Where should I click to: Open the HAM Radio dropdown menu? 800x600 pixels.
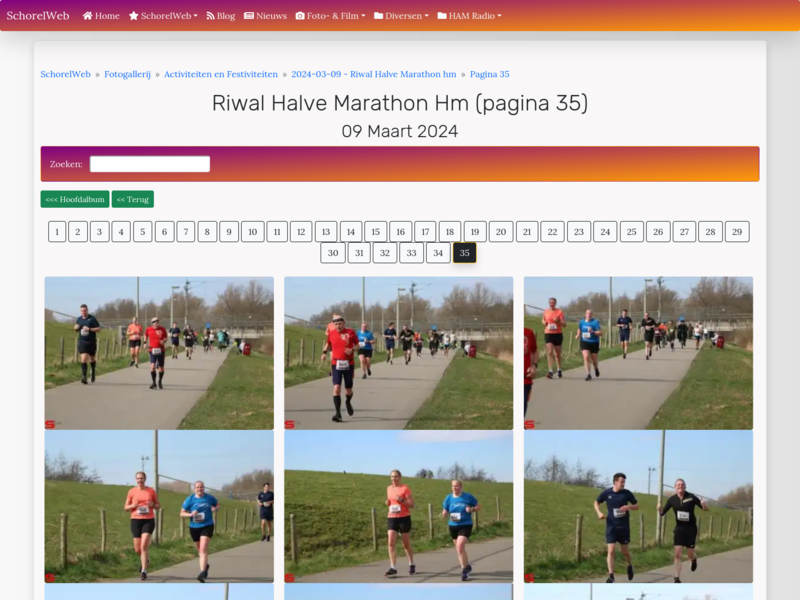pos(469,16)
